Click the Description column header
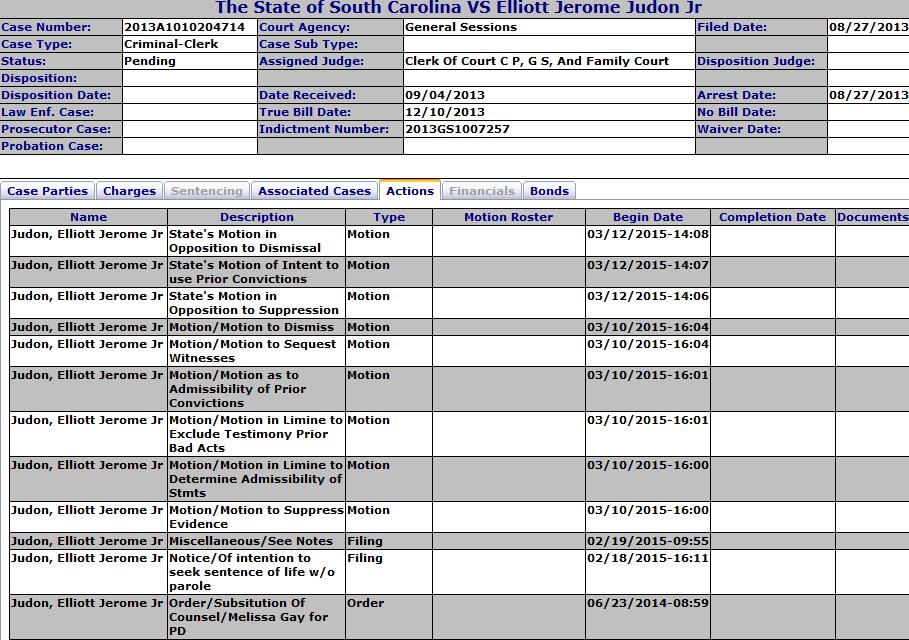This screenshot has height=640, width=909. pos(257,217)
